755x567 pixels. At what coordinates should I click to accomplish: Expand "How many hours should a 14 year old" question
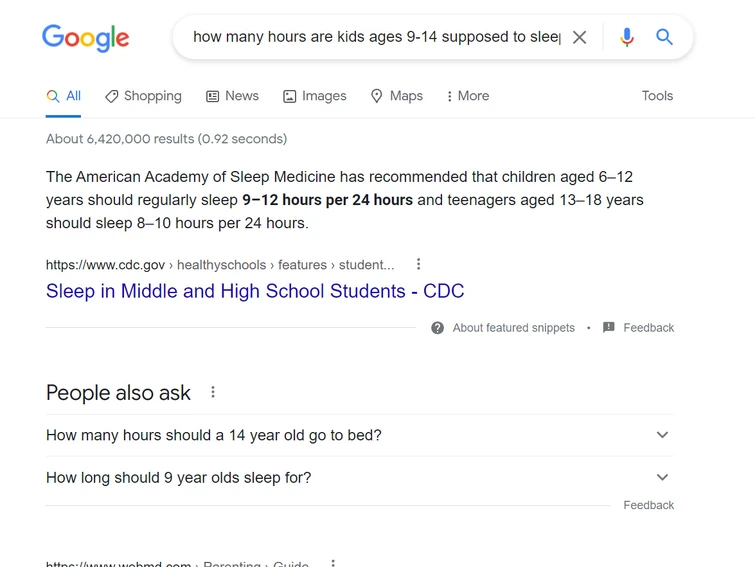tap(662, 435)
